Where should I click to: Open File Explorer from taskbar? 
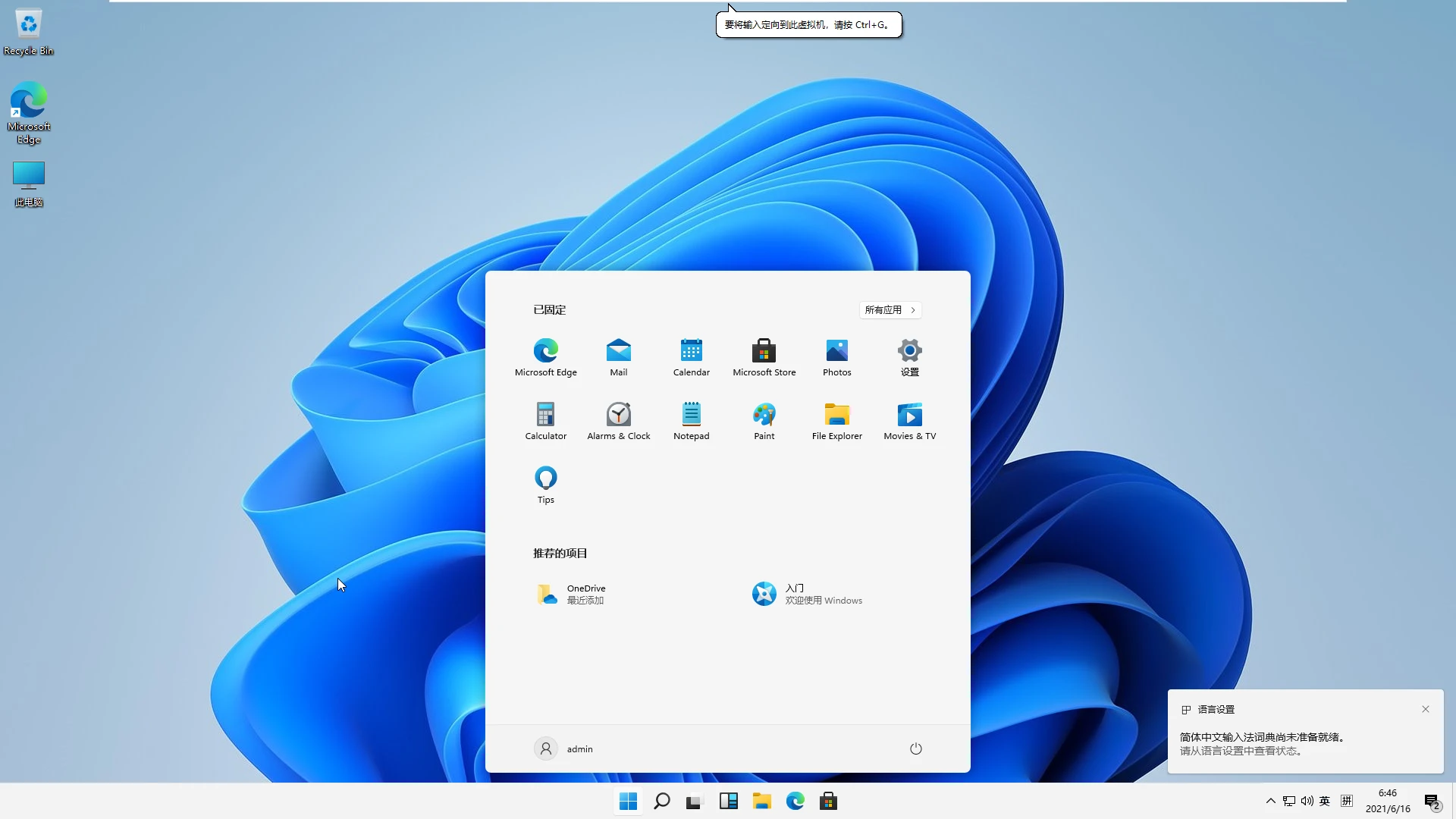pyautogui.click(x=762, y=801)
